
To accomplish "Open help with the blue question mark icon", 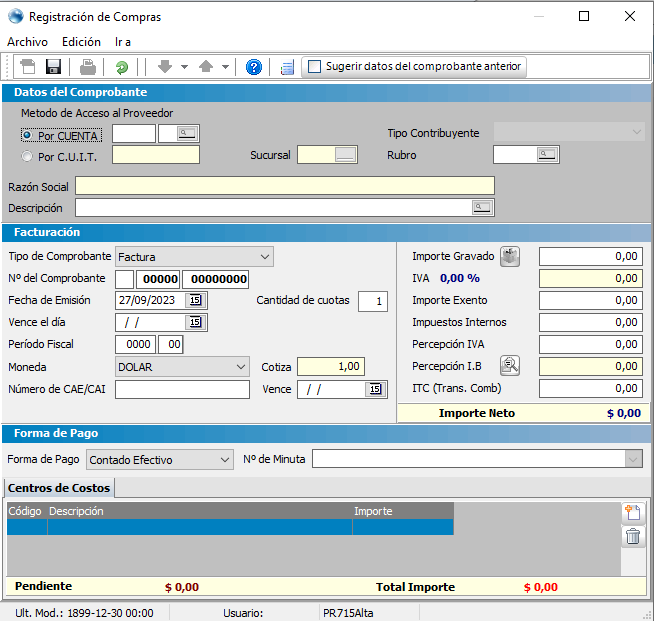I will click(x=253, y=67).
